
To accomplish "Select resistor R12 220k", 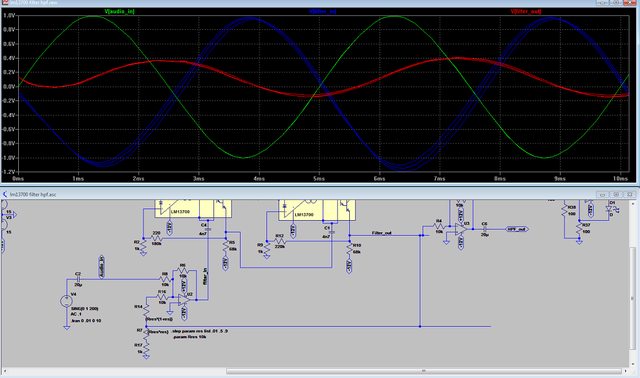I will coord(280,241).
